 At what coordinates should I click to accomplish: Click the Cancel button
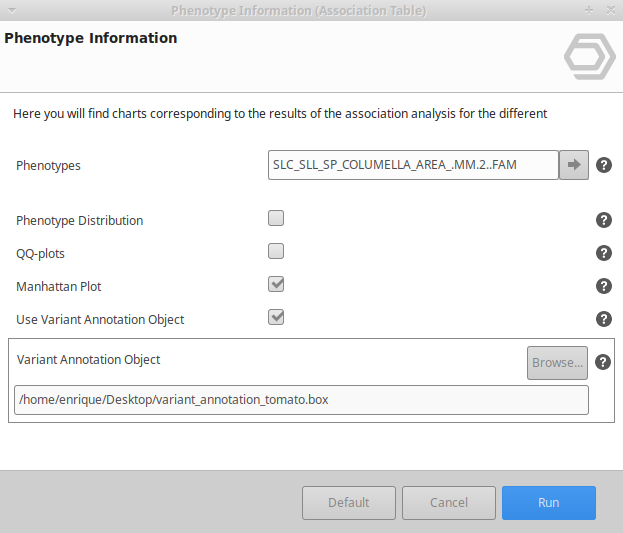point(449,503)
